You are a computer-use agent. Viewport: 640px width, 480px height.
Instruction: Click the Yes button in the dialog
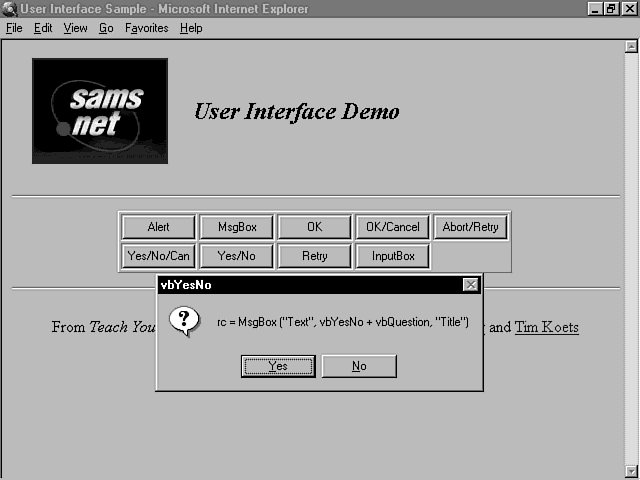pos(278,366)
